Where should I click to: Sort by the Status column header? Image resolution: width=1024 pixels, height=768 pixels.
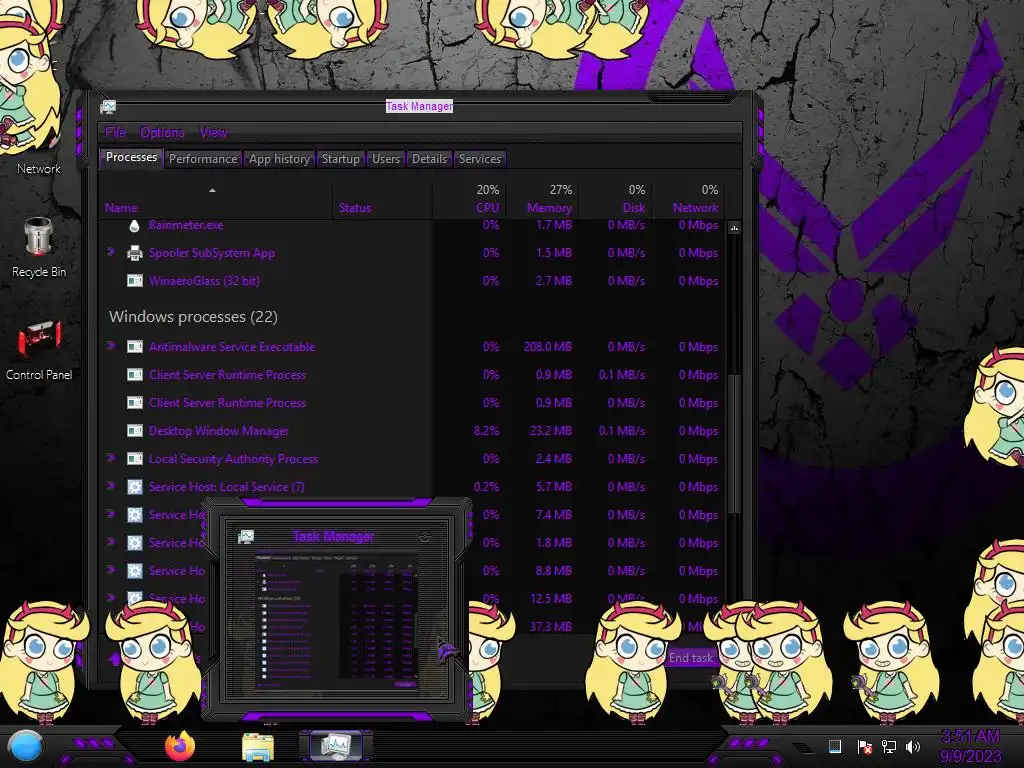point(383,199)
